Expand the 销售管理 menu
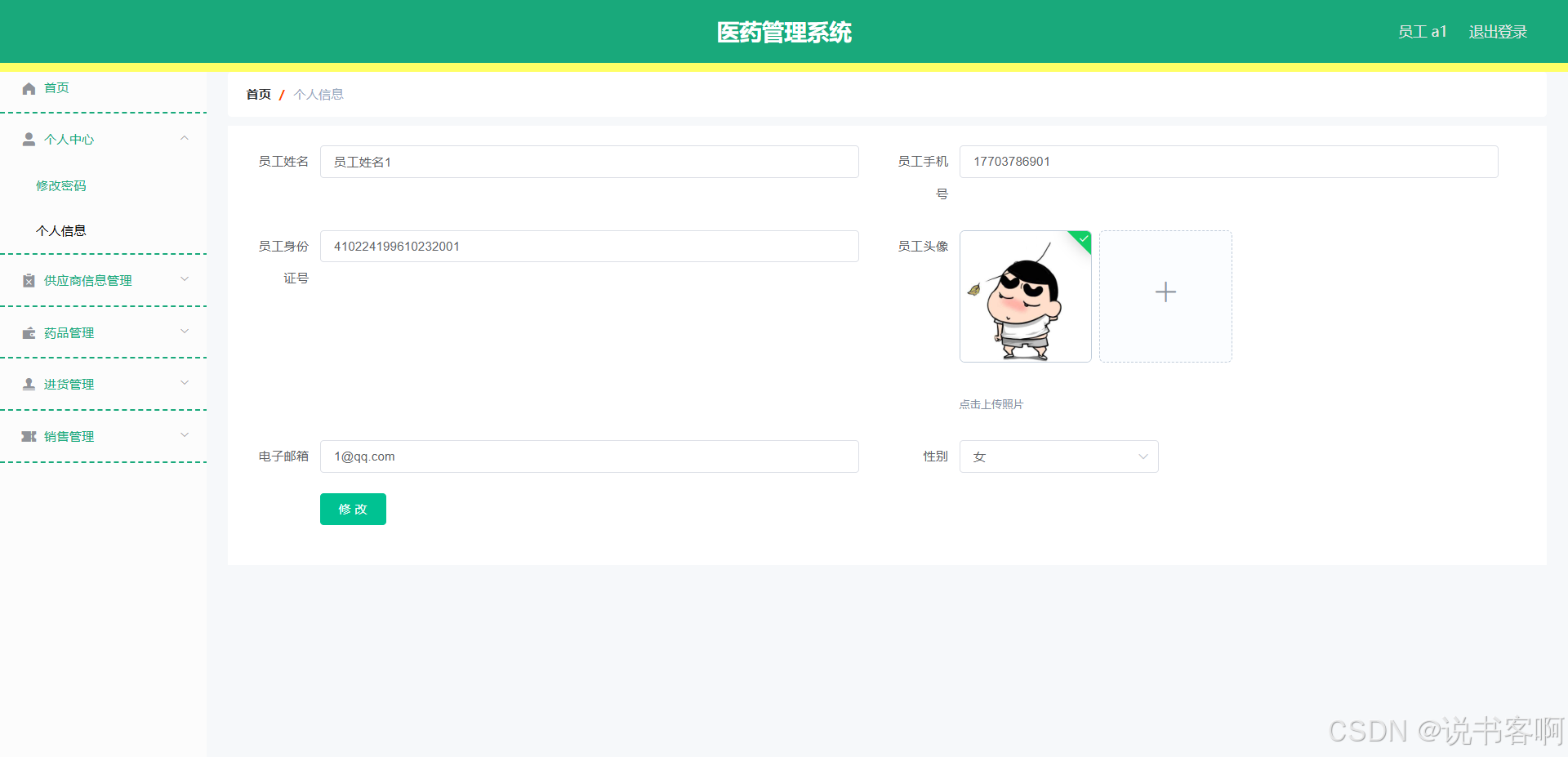Screen dimensions: 1568x757 point(185,436)
